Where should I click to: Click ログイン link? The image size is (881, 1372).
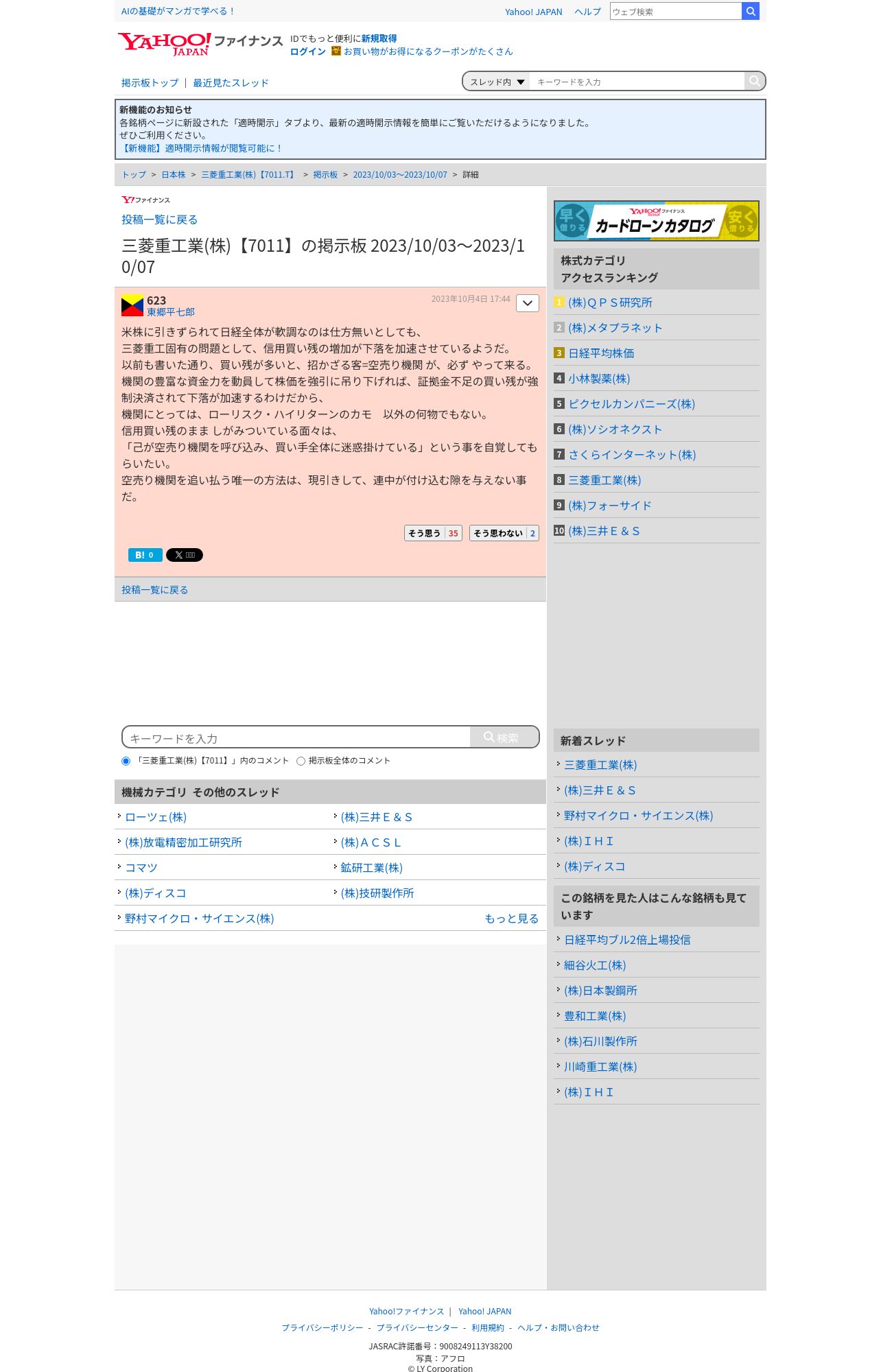pos(308,51)
